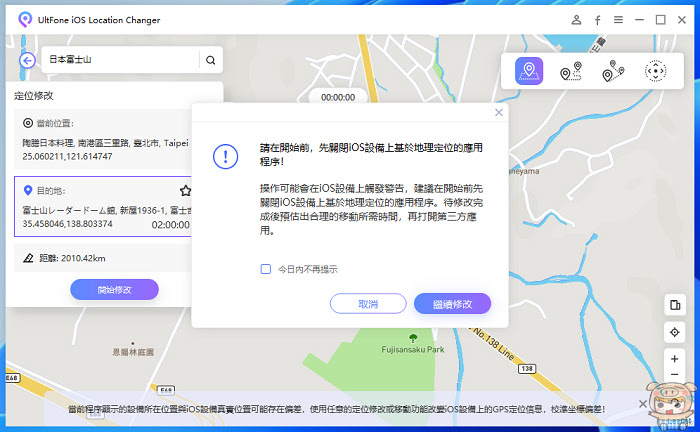The height and width of the screenshot is (432, 700).
Task: Click the 定位修改 panel heading
Action: point(34,96)
